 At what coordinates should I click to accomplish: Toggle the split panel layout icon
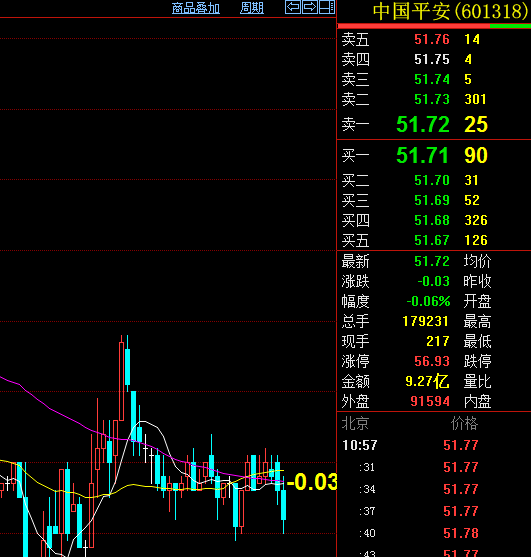coord(326,7)
